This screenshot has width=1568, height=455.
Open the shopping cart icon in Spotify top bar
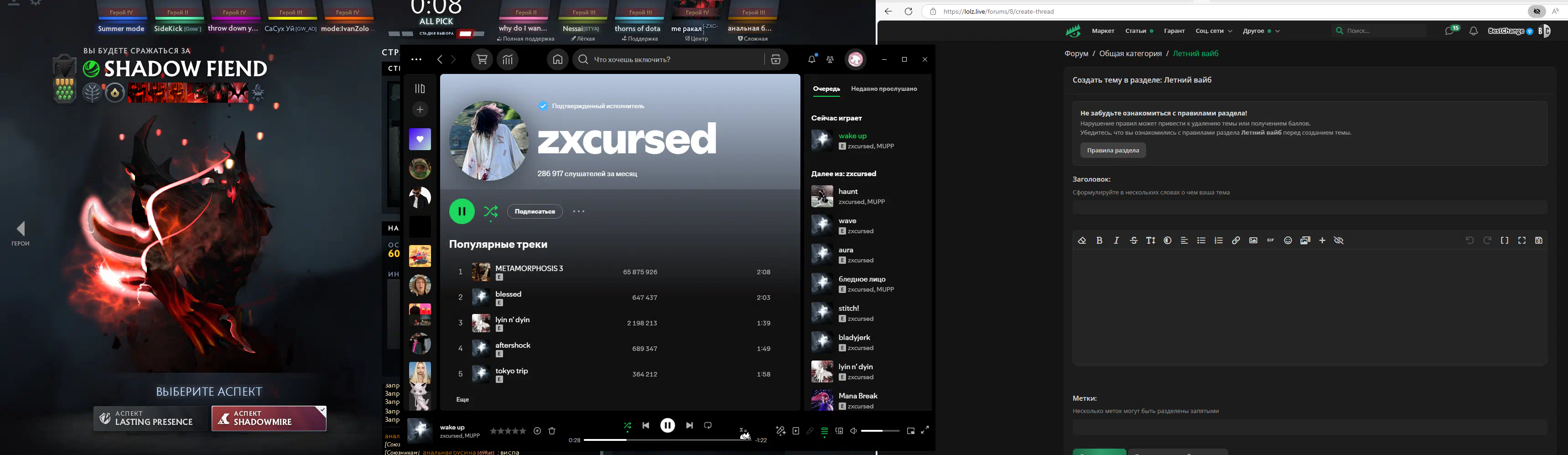point(482,60)
